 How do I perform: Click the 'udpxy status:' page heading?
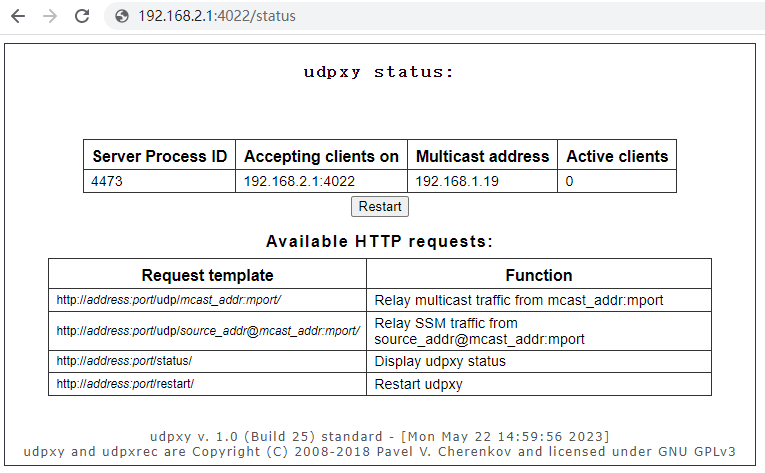[379, 72]
